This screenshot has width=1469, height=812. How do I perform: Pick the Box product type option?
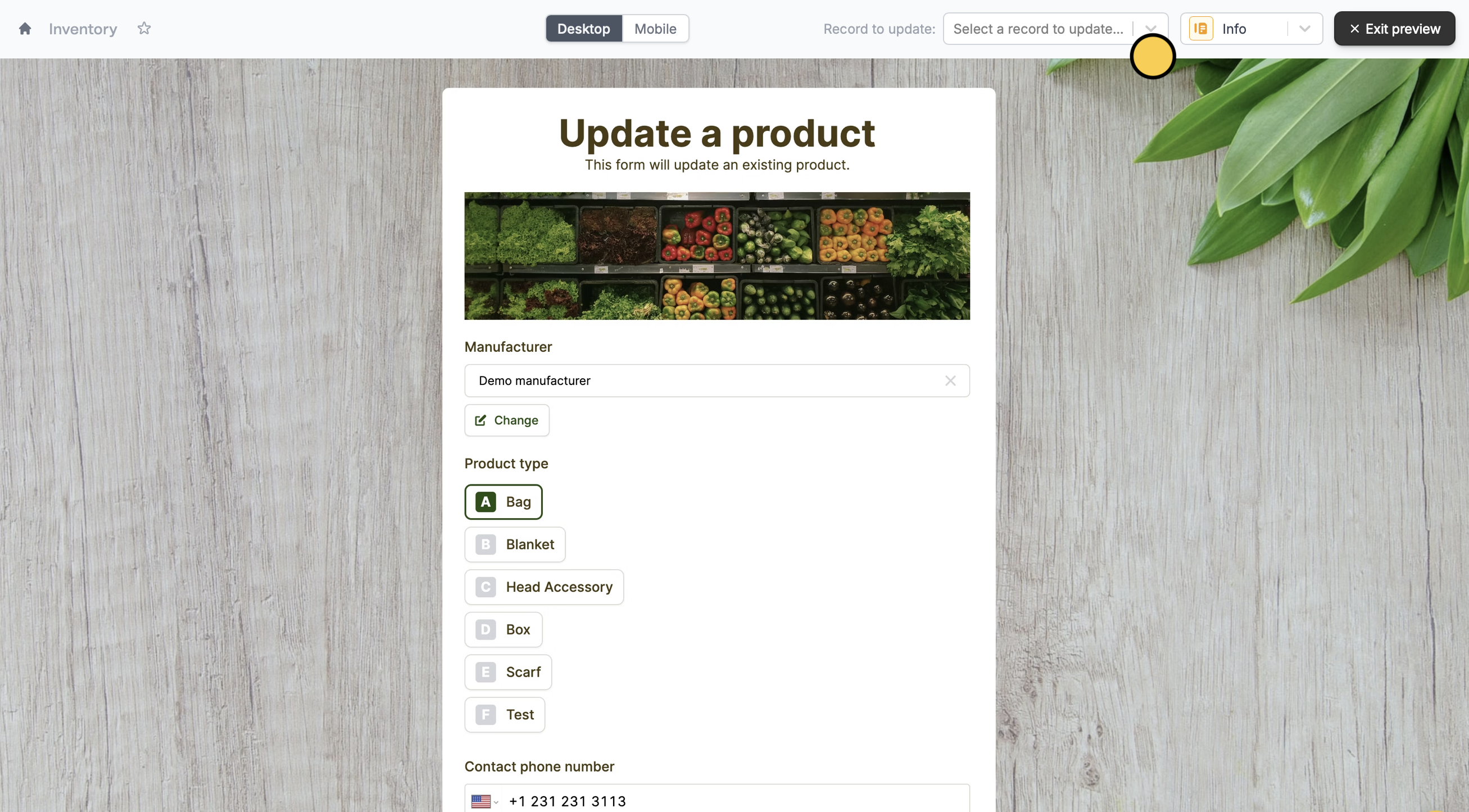(503, 629)
